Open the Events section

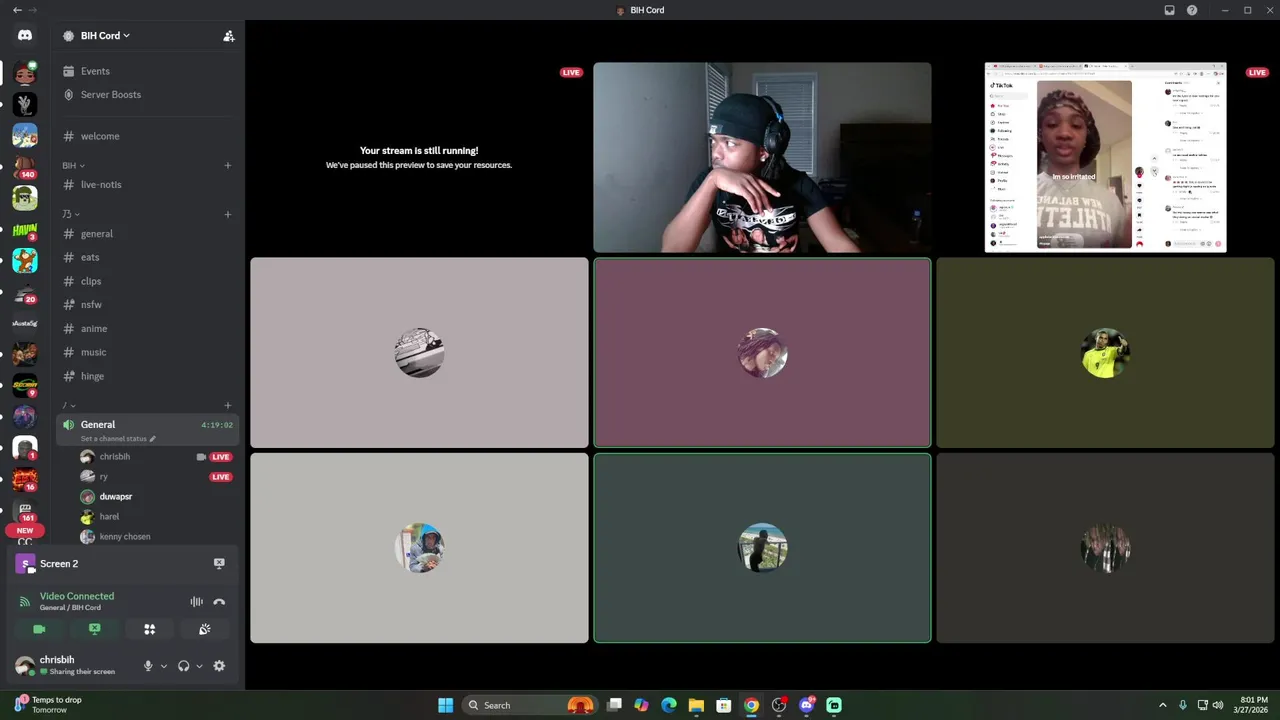point(148,71)
